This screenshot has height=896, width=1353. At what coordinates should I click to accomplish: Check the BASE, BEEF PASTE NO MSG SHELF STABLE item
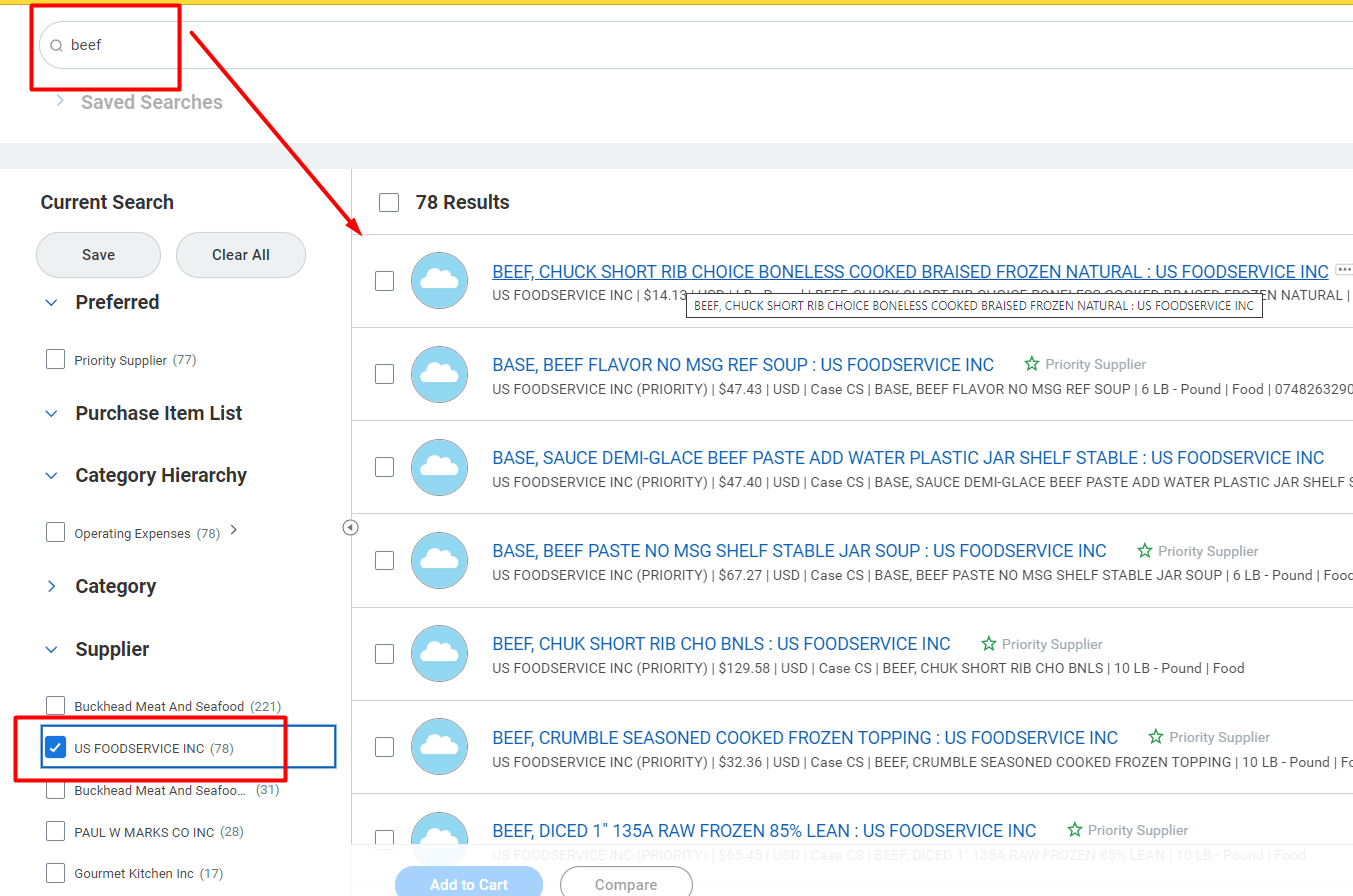pos(385,560)
